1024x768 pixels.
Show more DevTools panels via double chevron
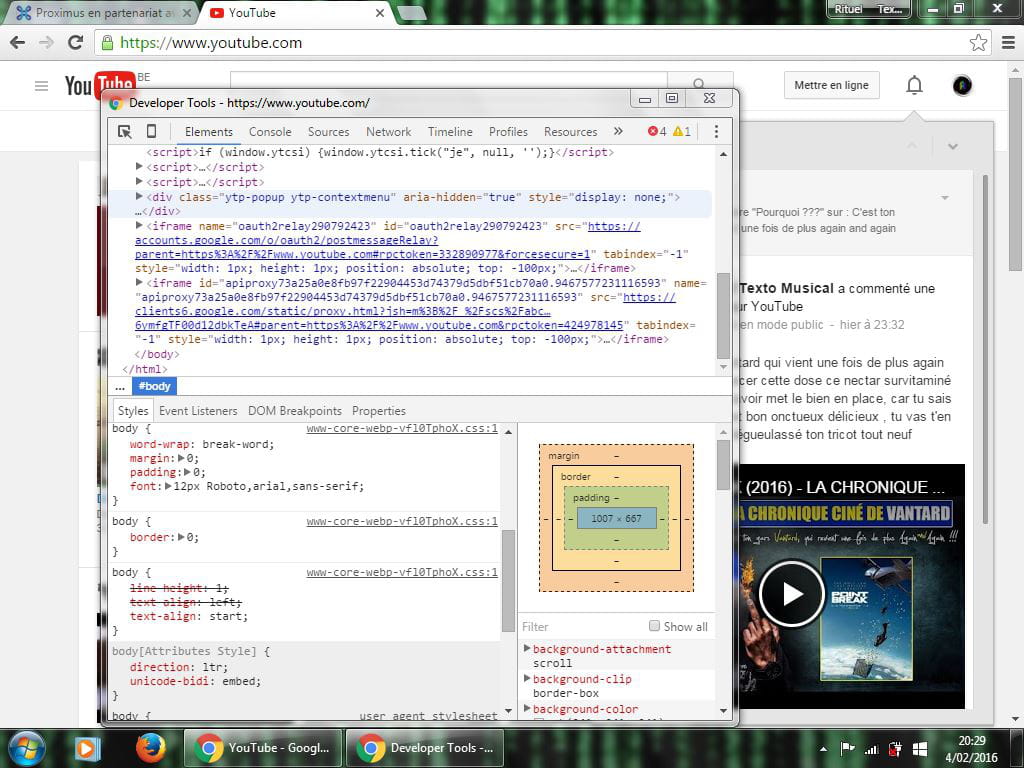pyautogui.click(x=618, y=131)
